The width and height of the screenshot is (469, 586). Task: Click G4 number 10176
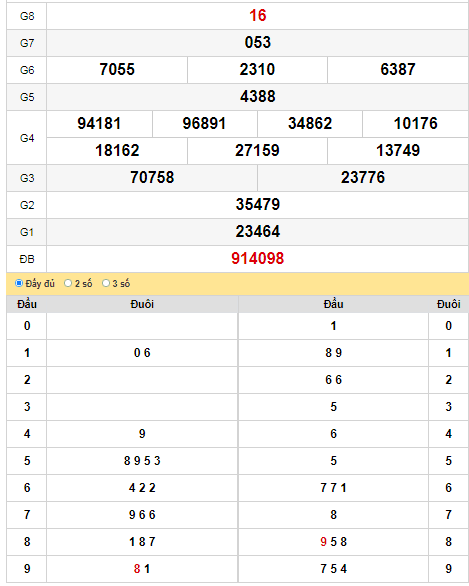point(415,124)
